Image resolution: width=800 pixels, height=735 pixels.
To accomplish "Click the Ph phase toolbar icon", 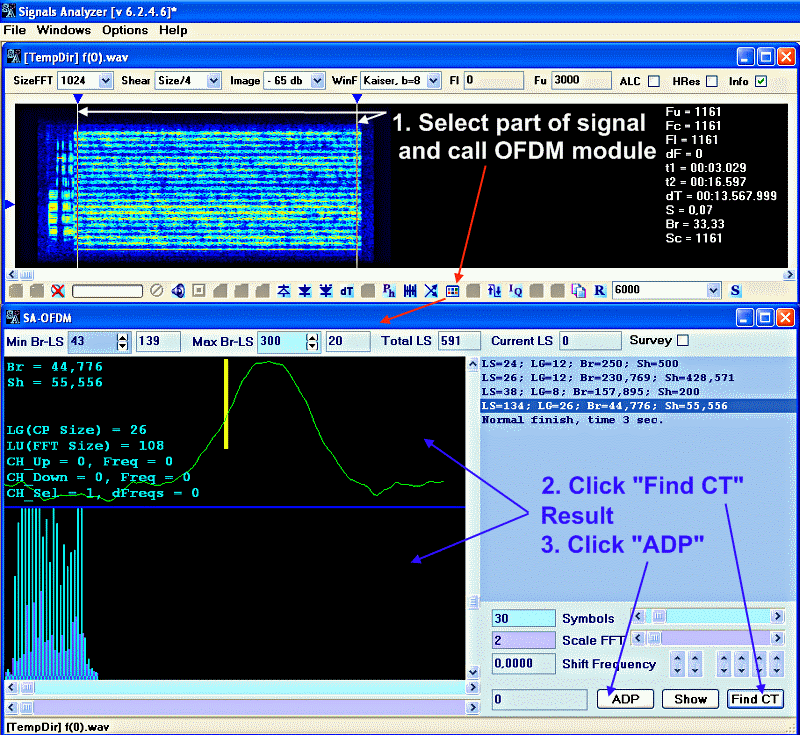I will click(389, 290).
